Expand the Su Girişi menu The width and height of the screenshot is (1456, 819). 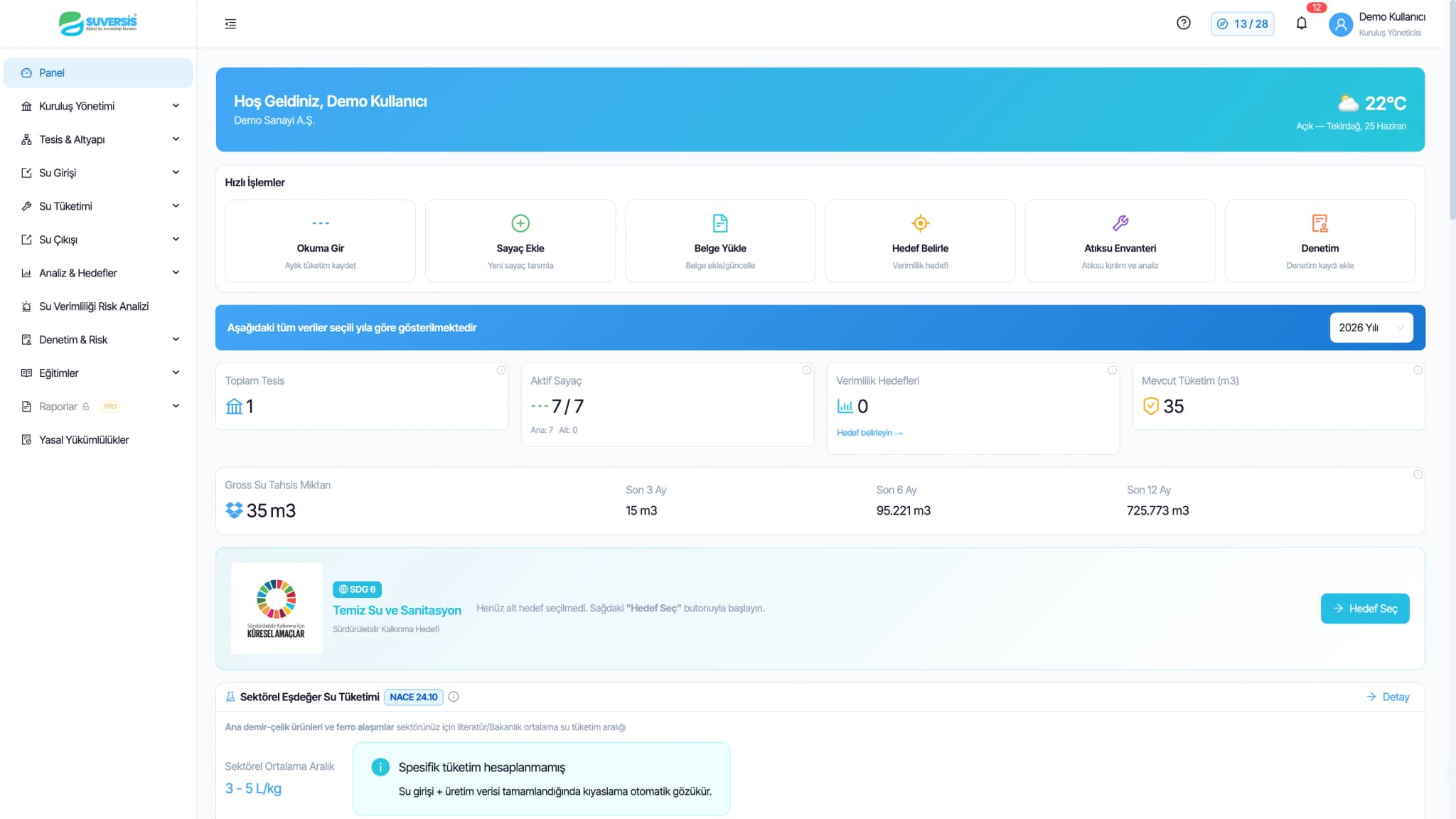[98, 173]
